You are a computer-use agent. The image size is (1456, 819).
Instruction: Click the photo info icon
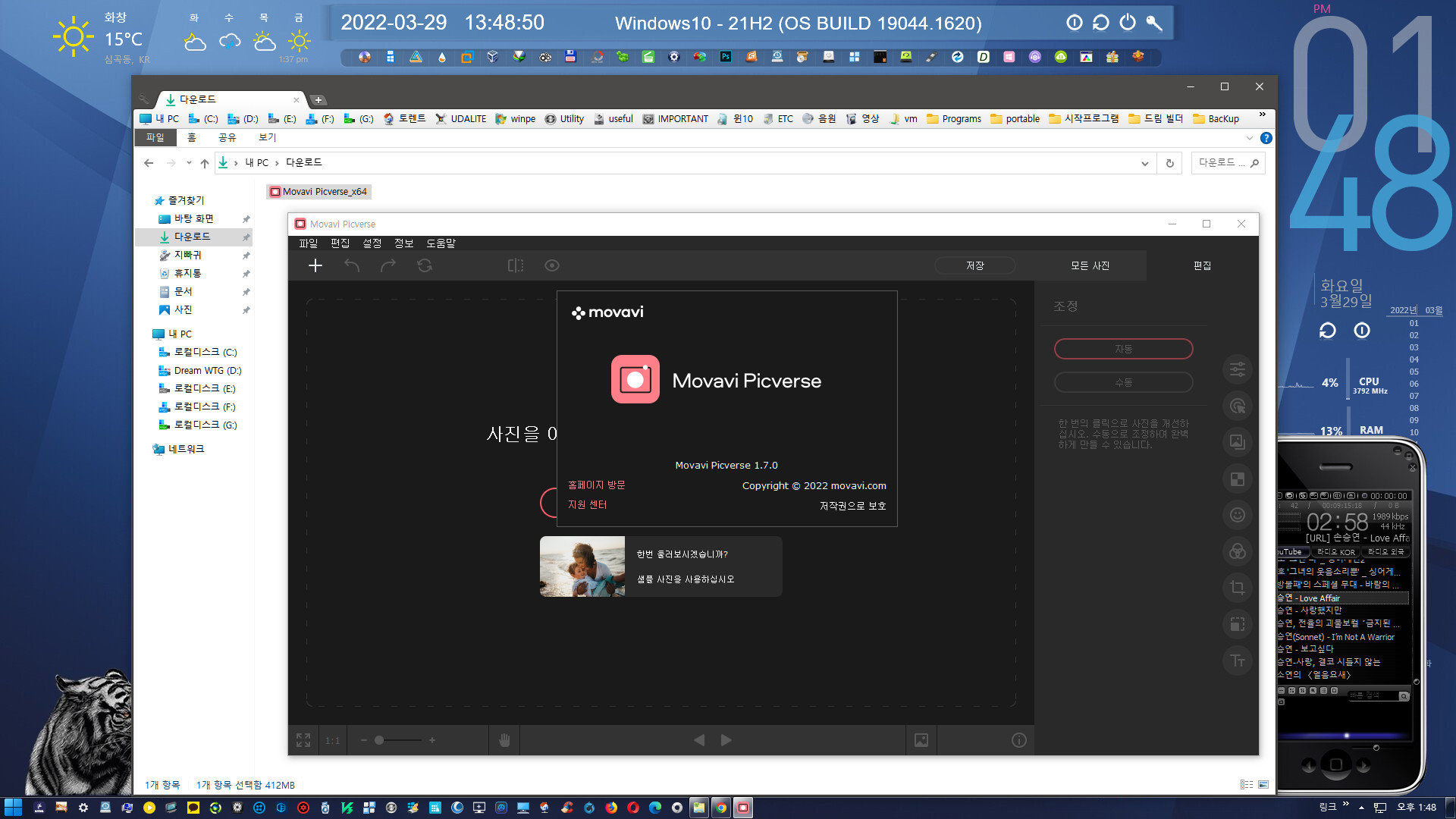tap(1019, 740)
